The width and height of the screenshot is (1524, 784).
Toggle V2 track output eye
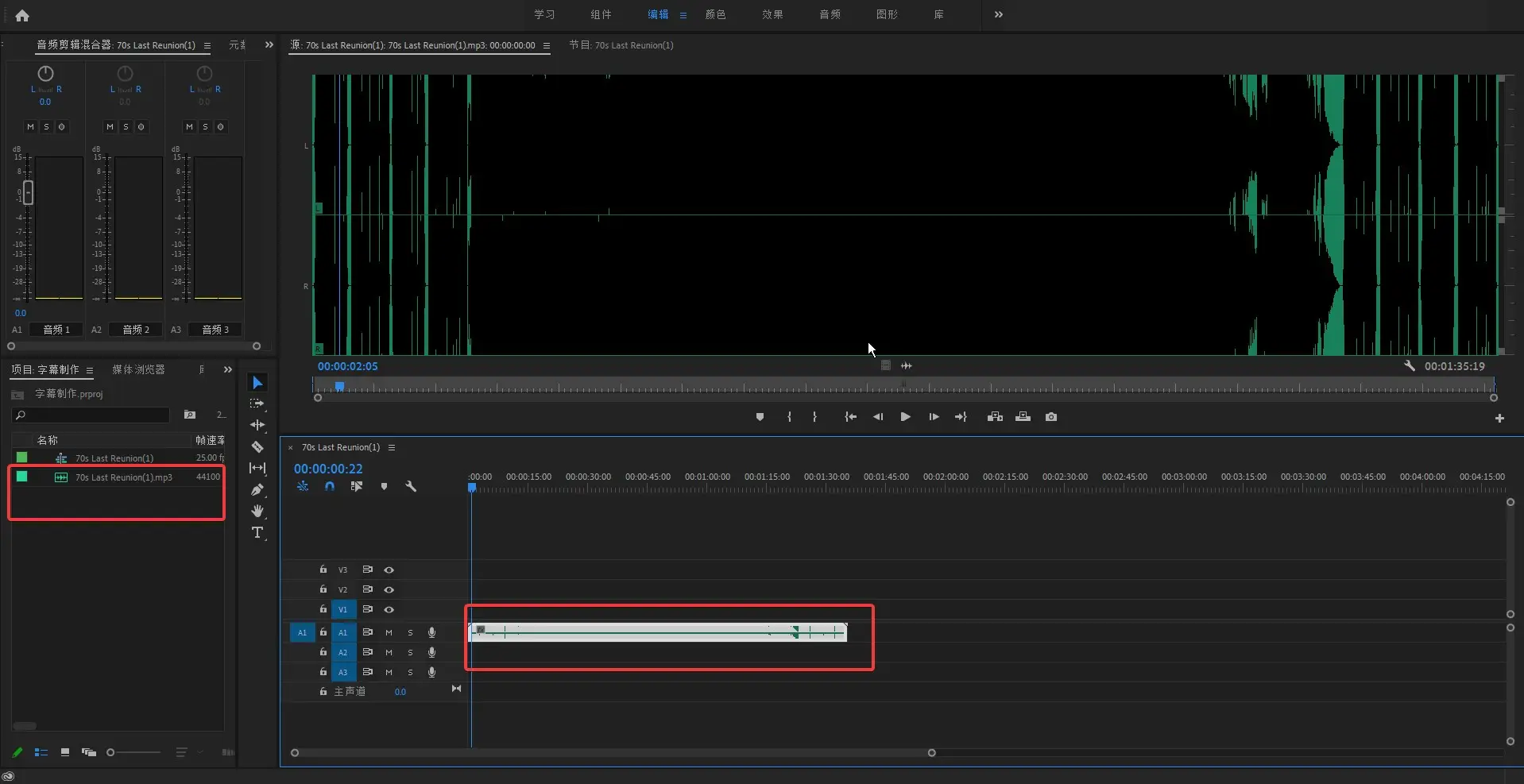pos(389,590)
